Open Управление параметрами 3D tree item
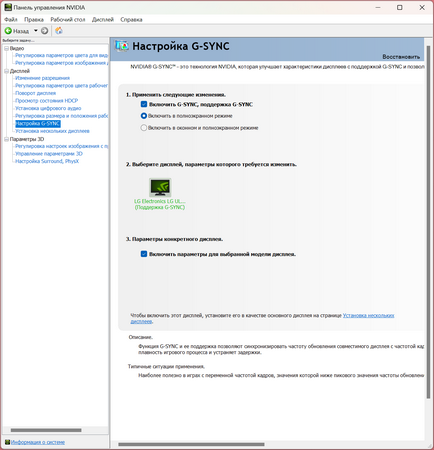434x450 pixels. click(x=49, y=154)
